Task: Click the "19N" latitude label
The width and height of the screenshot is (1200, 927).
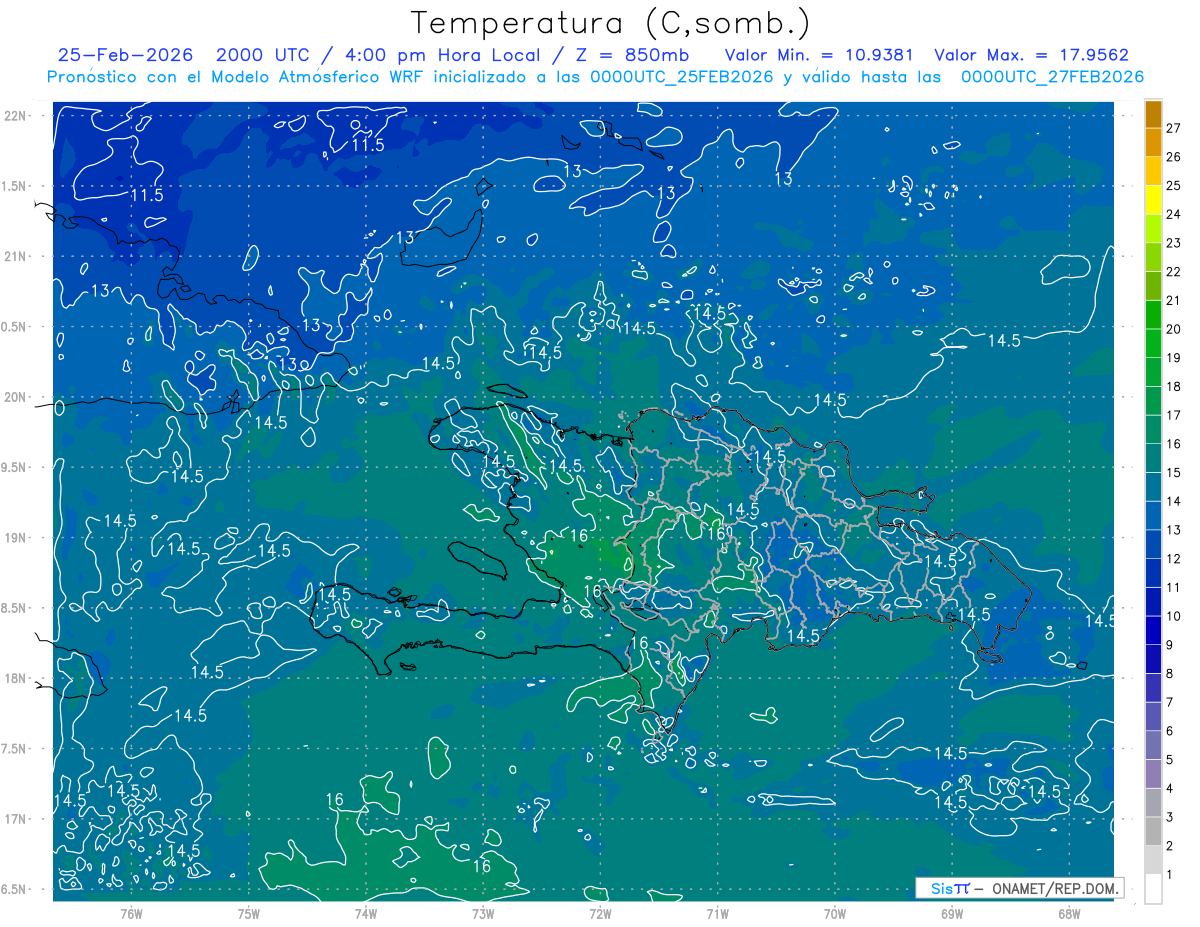Action: coord(16,537)
